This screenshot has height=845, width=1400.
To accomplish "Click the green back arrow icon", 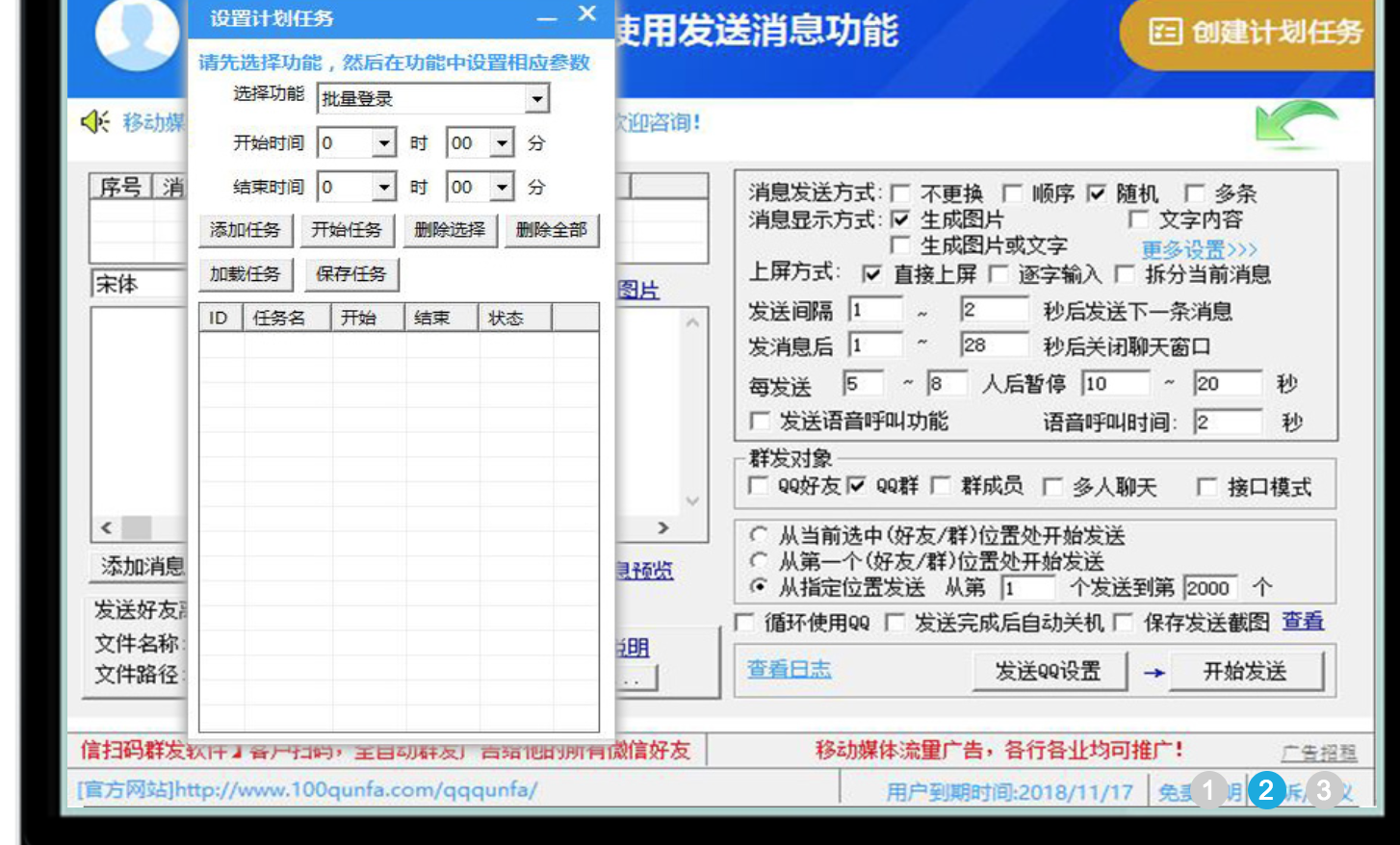I will pyautogui.click(x=1295, y=125).
